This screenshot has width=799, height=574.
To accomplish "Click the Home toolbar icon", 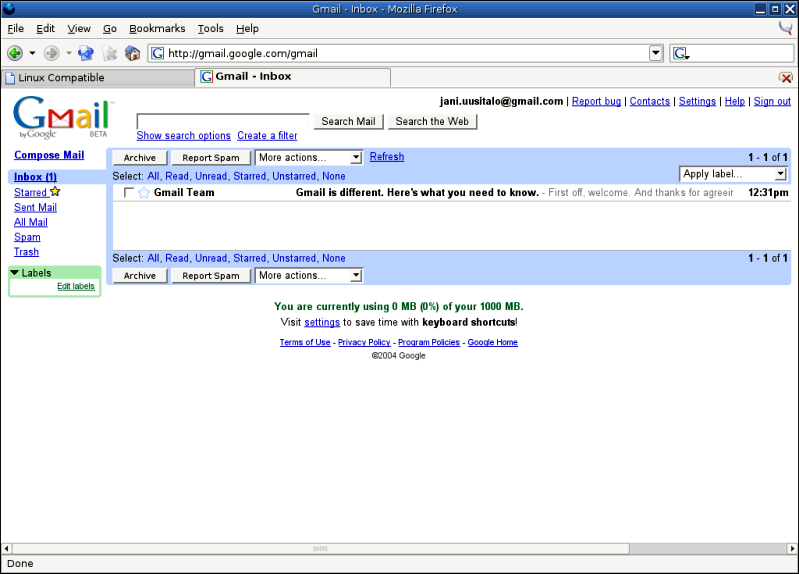I will click(132, 53).
